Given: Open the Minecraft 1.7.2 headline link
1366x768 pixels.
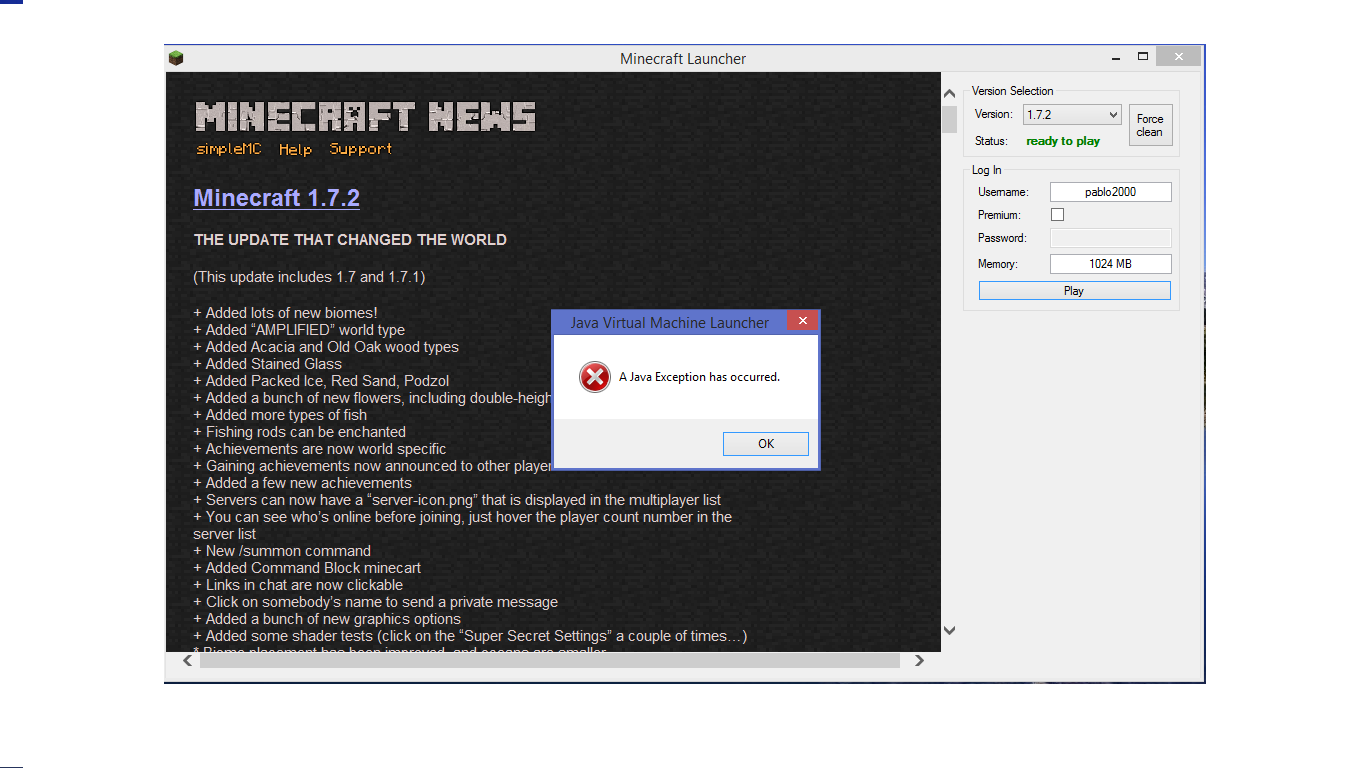Looking at the screenshot, I should 276,198.
